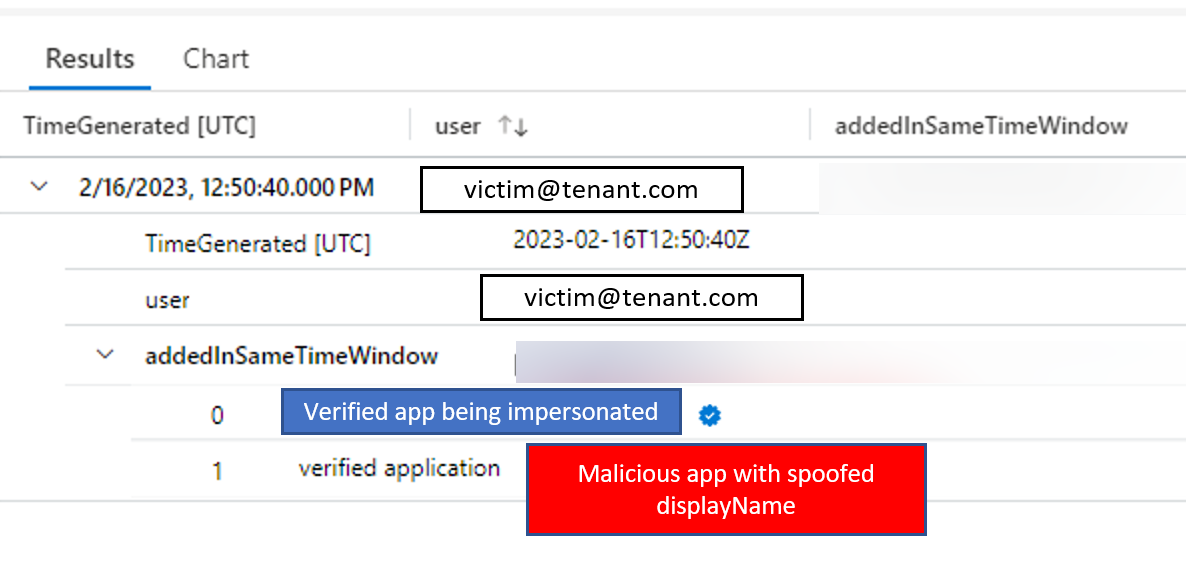Select victim@tenant.com in the expanded user field
Viewport: 1186px width, 567px height.
click(x=641, y=298)
